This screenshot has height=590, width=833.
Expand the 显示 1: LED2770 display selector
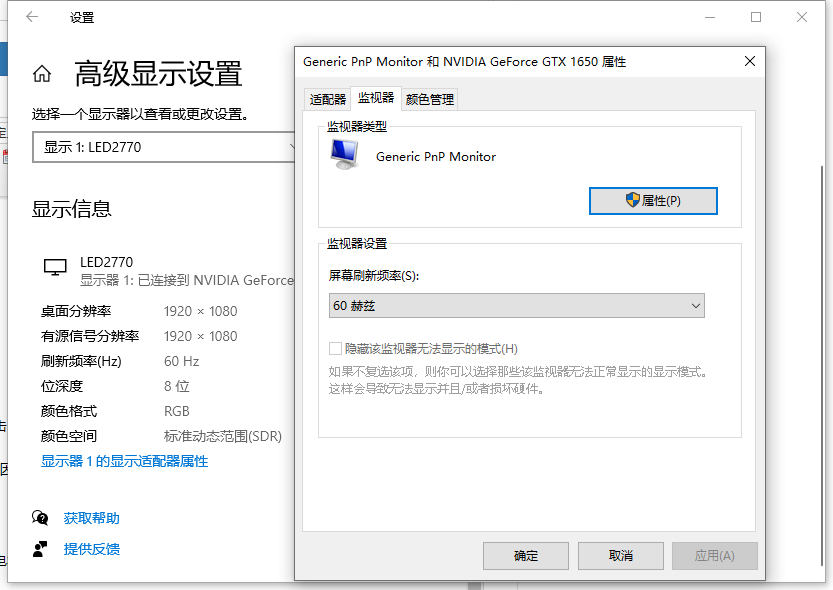click(166, 147)
